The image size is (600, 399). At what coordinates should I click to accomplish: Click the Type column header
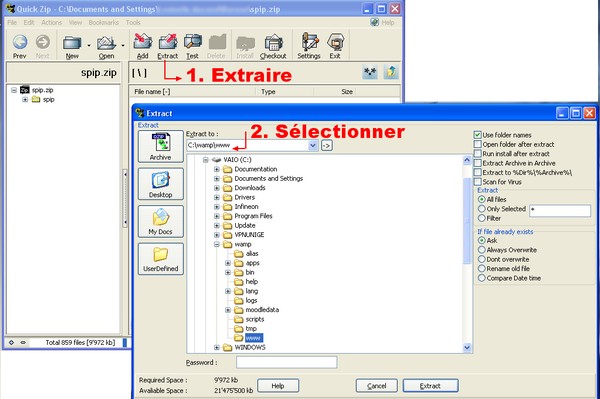coord(285,91)
